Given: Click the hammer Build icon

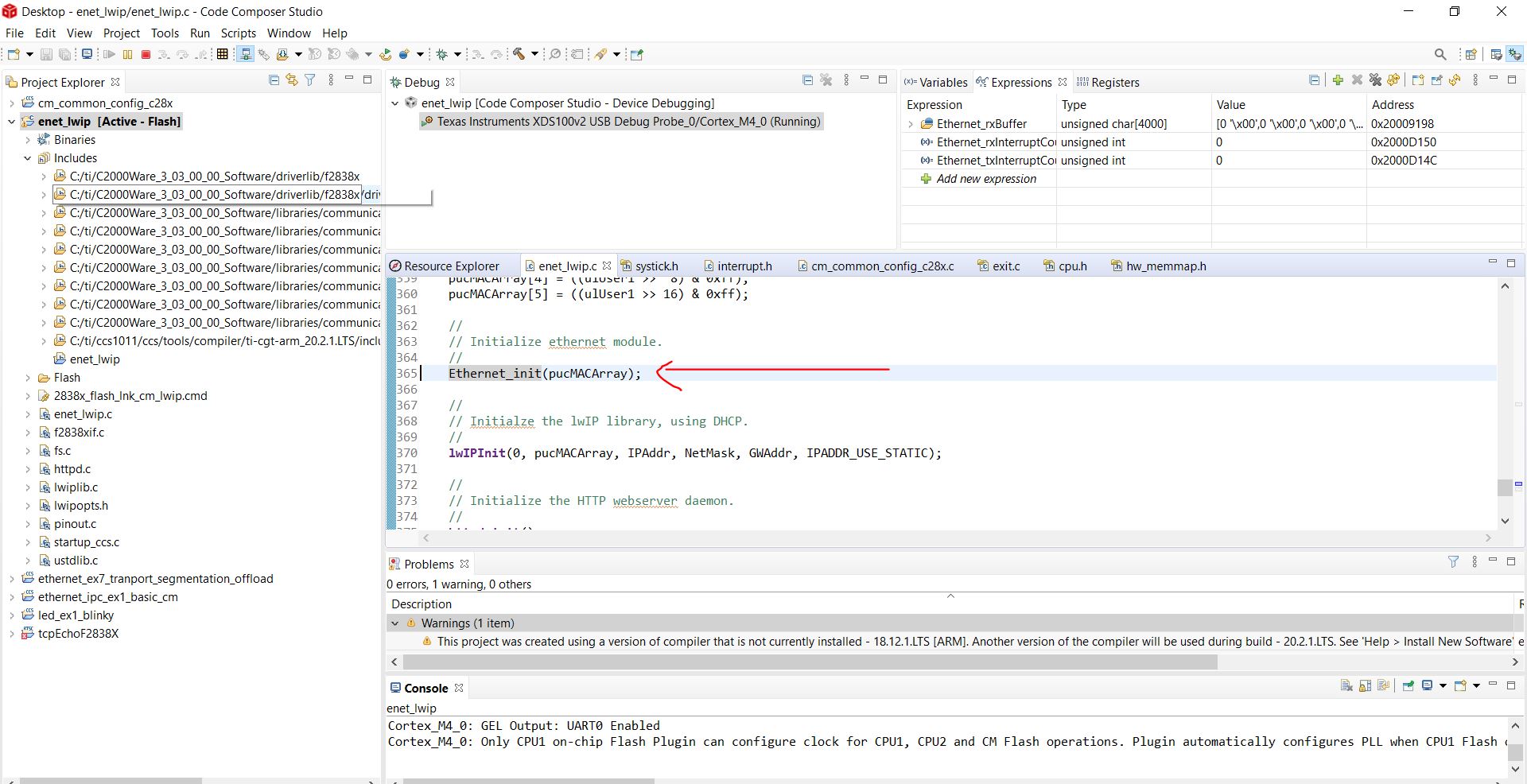Looking at the screenshot, I should tap(519, 54).
